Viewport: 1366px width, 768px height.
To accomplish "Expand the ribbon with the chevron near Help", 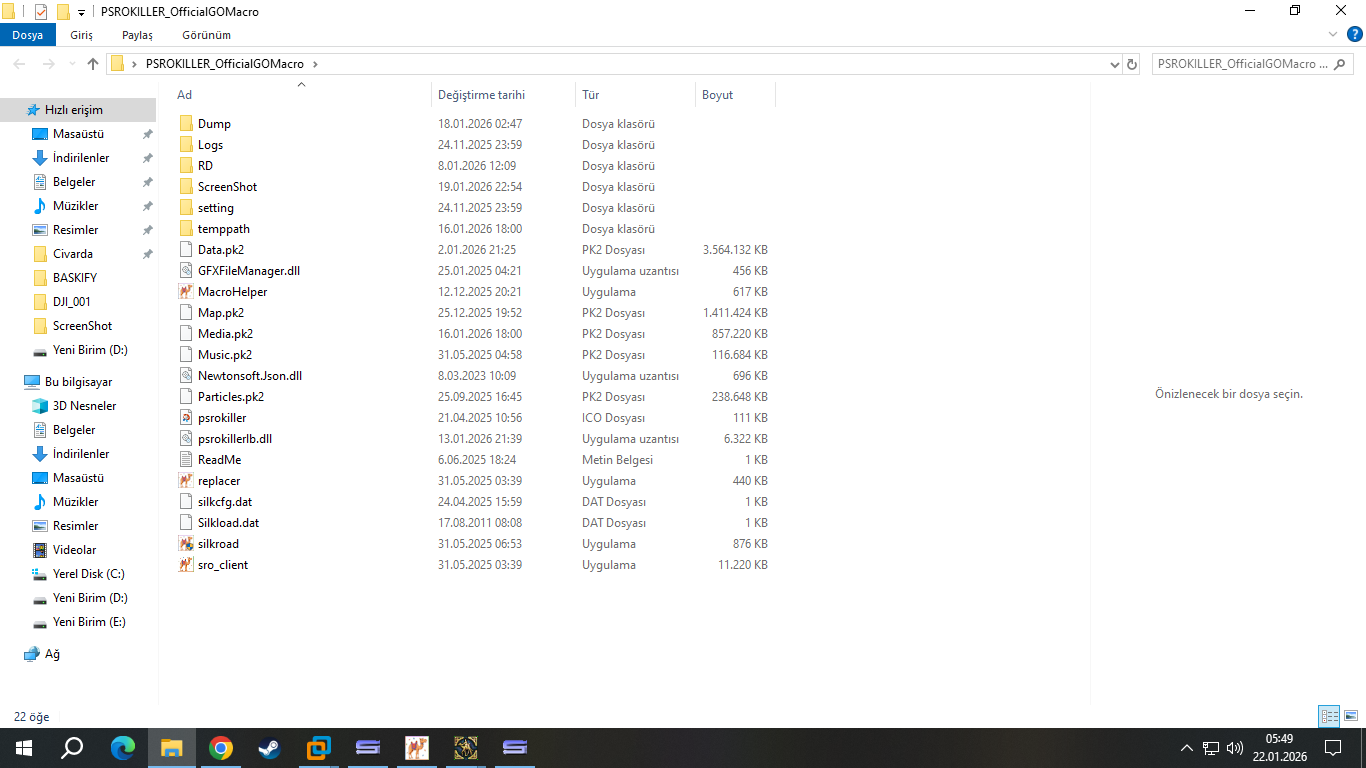I will pos(1332,34).
